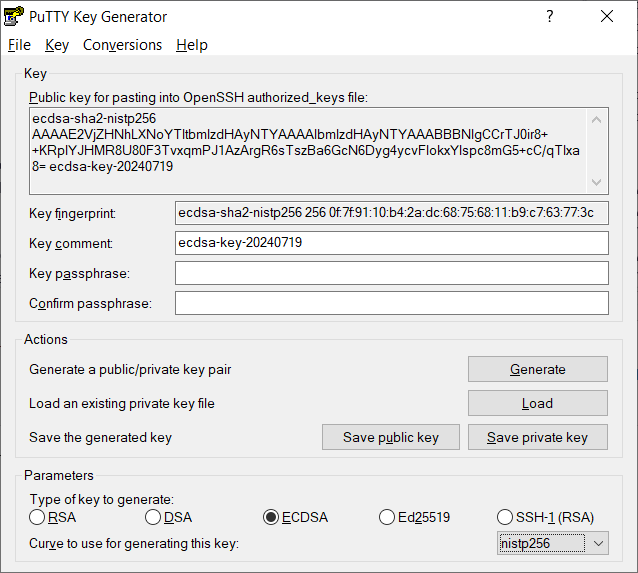Click the Load private key button

click(x=537, y=403)
